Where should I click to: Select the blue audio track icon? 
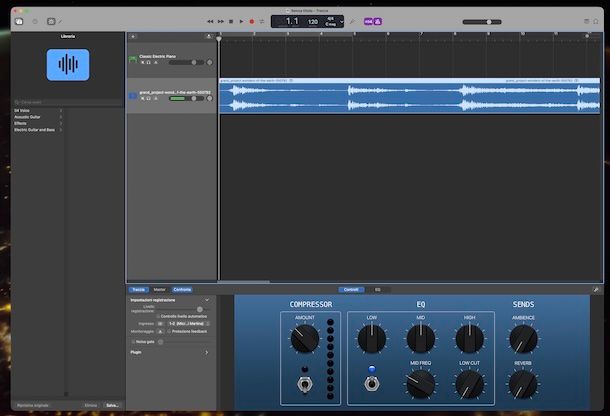click(133, 95)
